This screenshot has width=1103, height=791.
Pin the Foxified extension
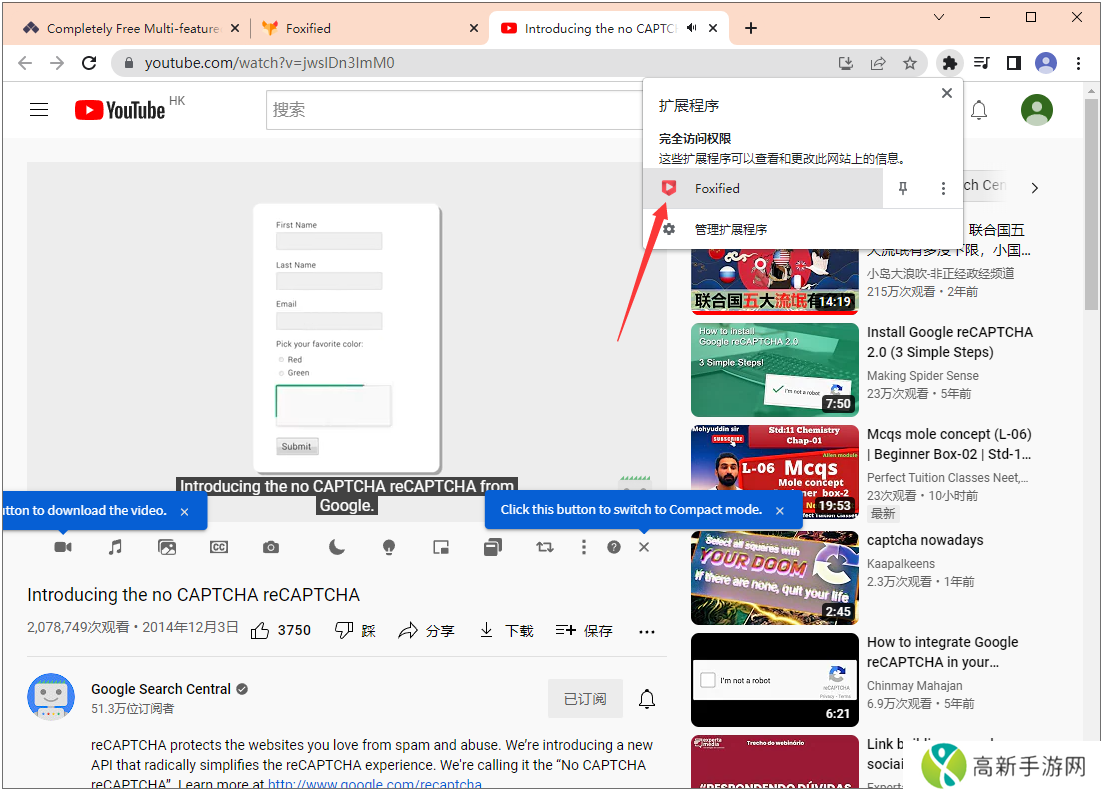point(903,188)
